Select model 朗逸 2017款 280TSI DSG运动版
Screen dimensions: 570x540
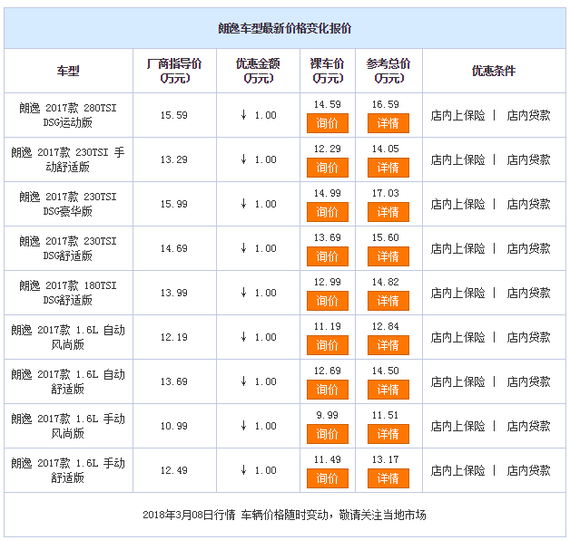tap(68, 115)
